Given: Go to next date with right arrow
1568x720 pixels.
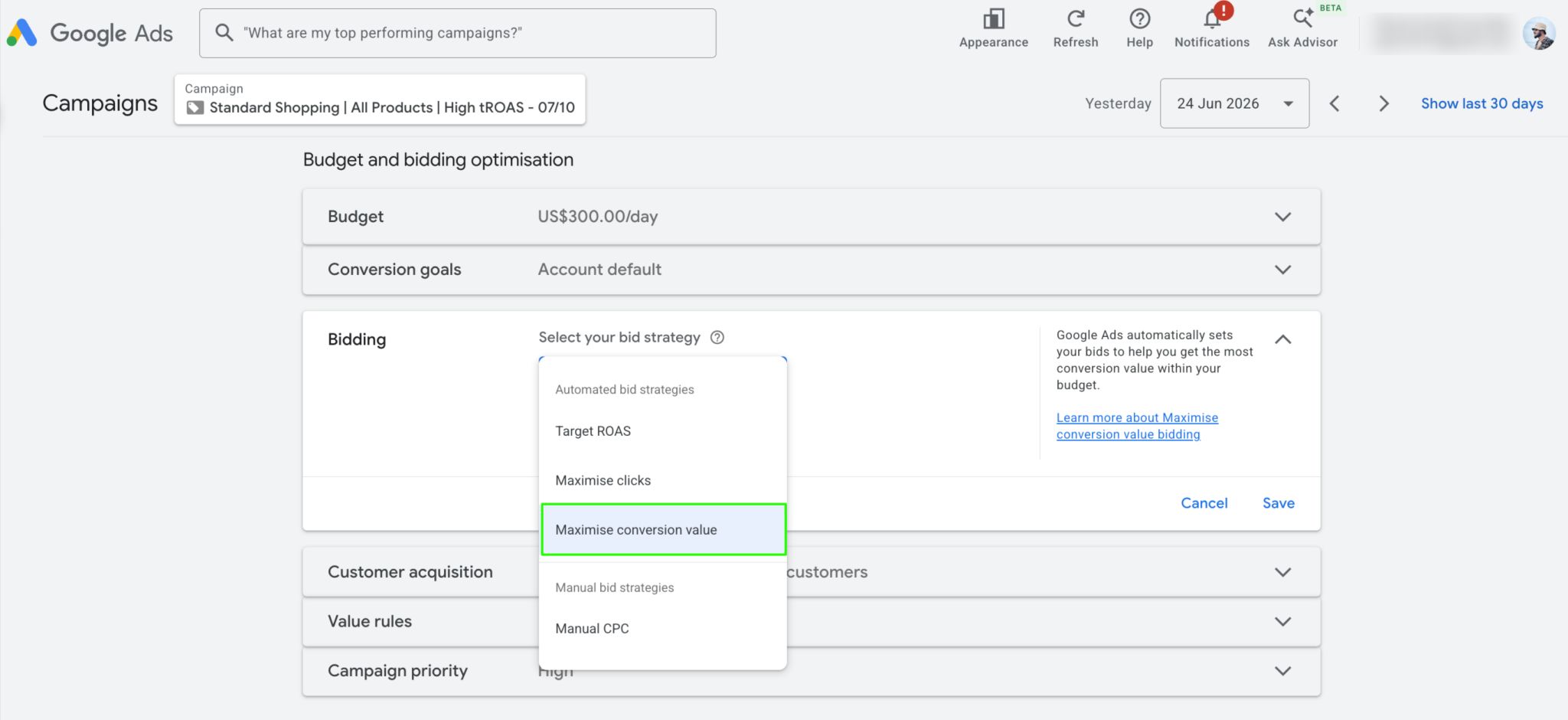Looking at the screenshot, I should [1383, 103].
